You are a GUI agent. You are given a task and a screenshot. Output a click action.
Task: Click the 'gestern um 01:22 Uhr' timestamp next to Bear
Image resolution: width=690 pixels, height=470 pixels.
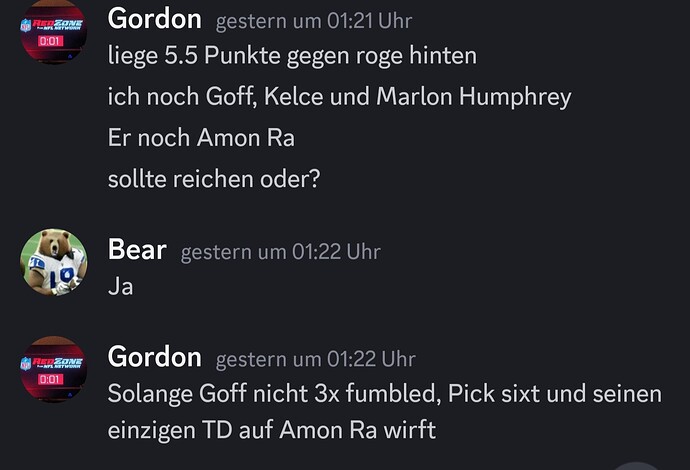tap(280, 252)
